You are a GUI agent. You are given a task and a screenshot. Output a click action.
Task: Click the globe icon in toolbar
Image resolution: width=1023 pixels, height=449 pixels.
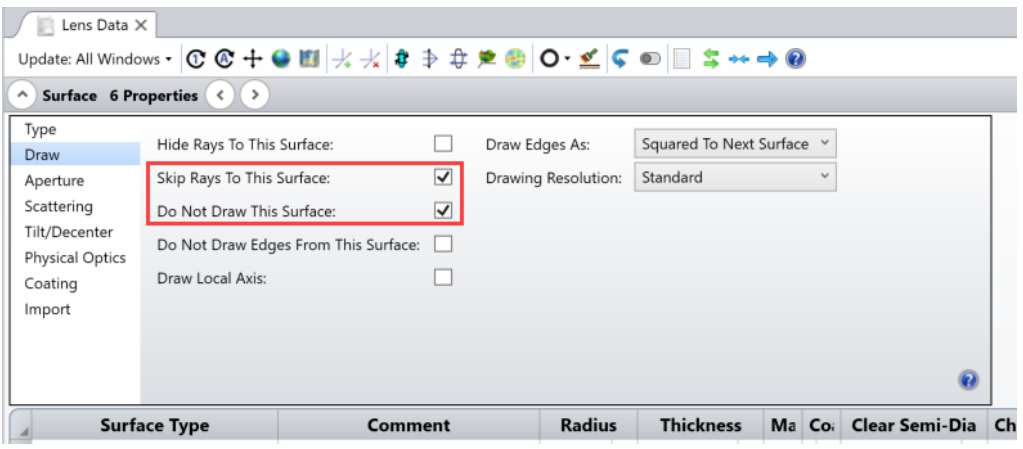point(281,59)
